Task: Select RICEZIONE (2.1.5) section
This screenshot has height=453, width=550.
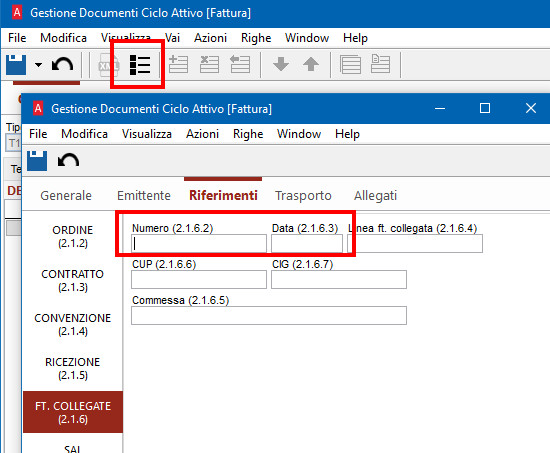Action: click(x=73, y=368)
